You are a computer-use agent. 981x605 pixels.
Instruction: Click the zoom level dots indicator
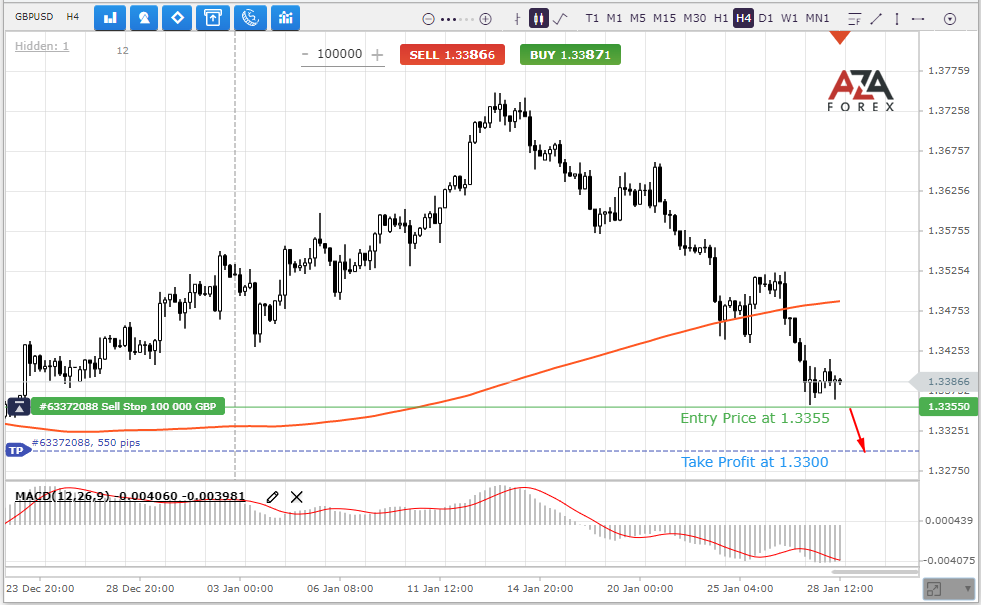tap(457, 19)
